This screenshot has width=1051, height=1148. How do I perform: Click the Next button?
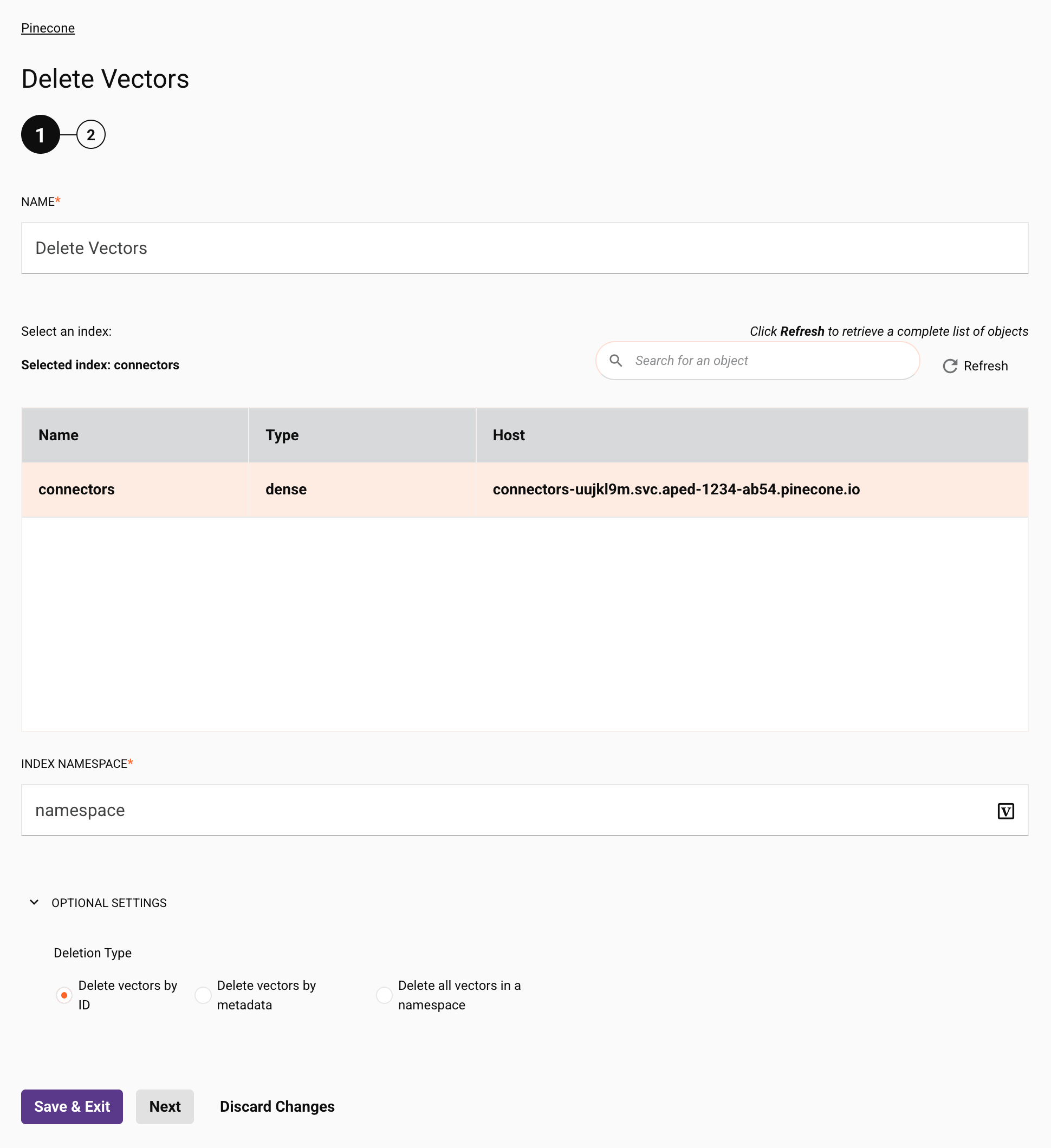coord(165,1106)
